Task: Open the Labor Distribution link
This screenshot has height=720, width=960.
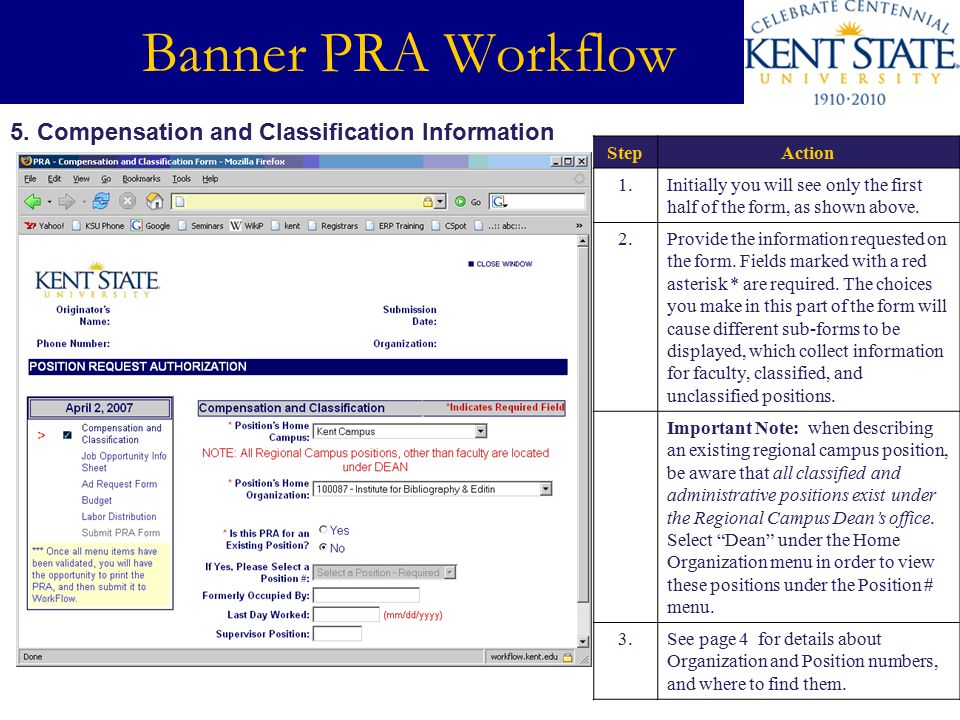Action: pyautogui.click(x=119, y=516)
